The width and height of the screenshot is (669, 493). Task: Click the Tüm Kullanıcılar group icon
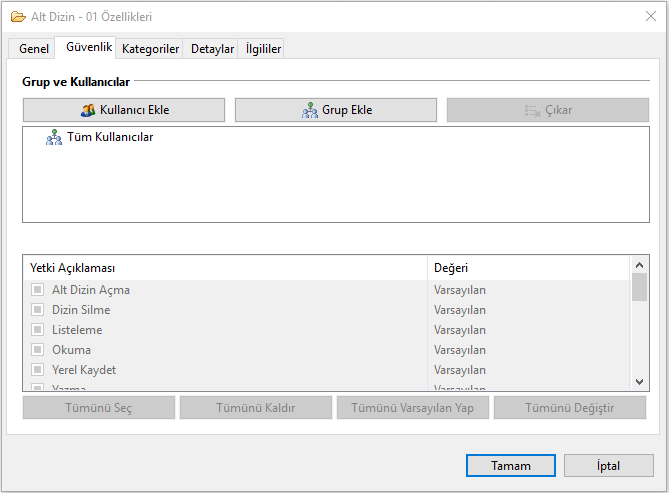(54, 138)
